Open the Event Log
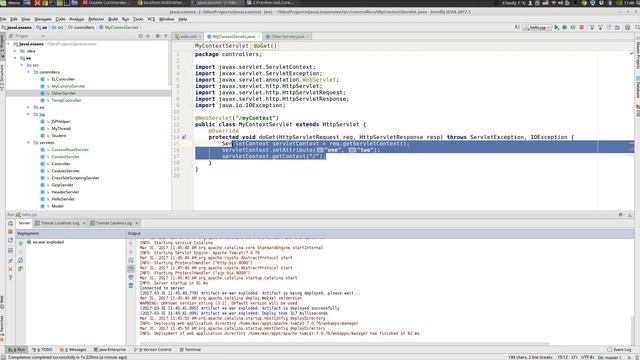 [x=619, y=349]
